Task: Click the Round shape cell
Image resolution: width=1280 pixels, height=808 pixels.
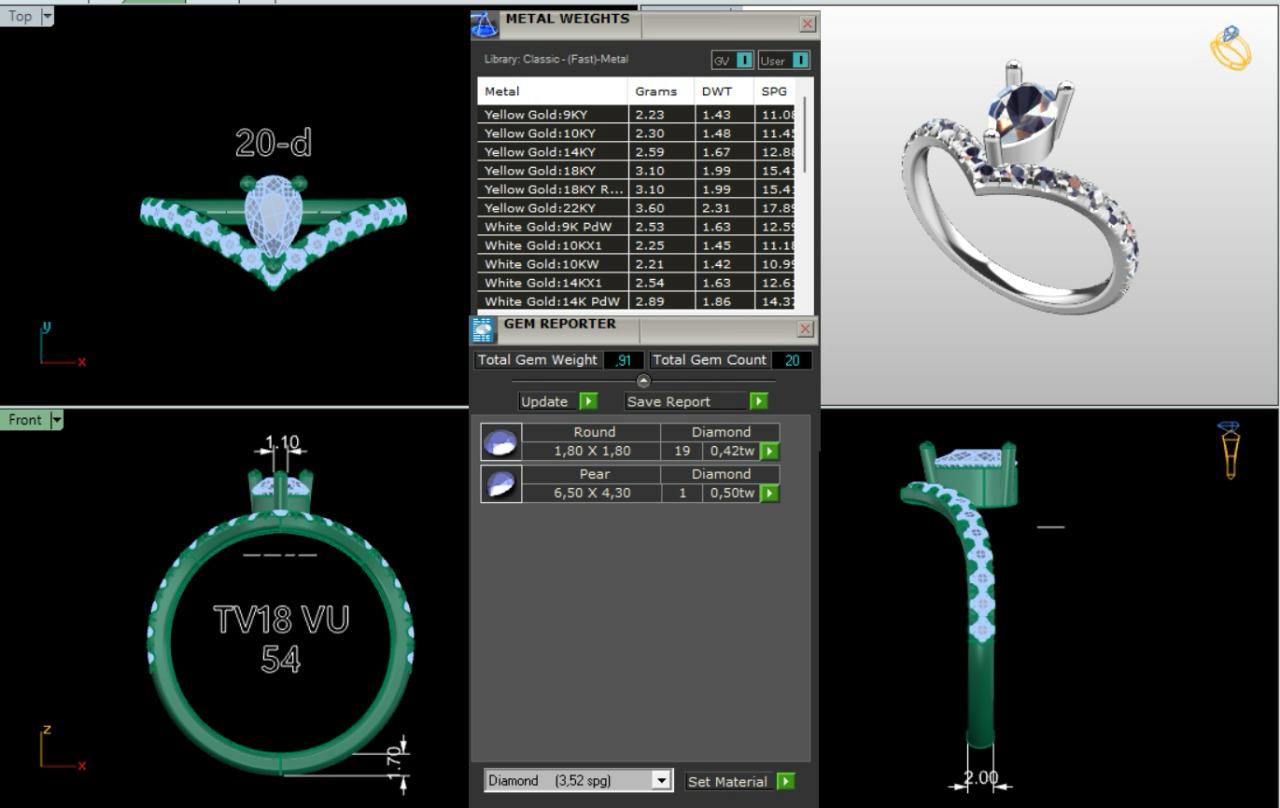Action: pyautogui.click(x=592, y=432)
